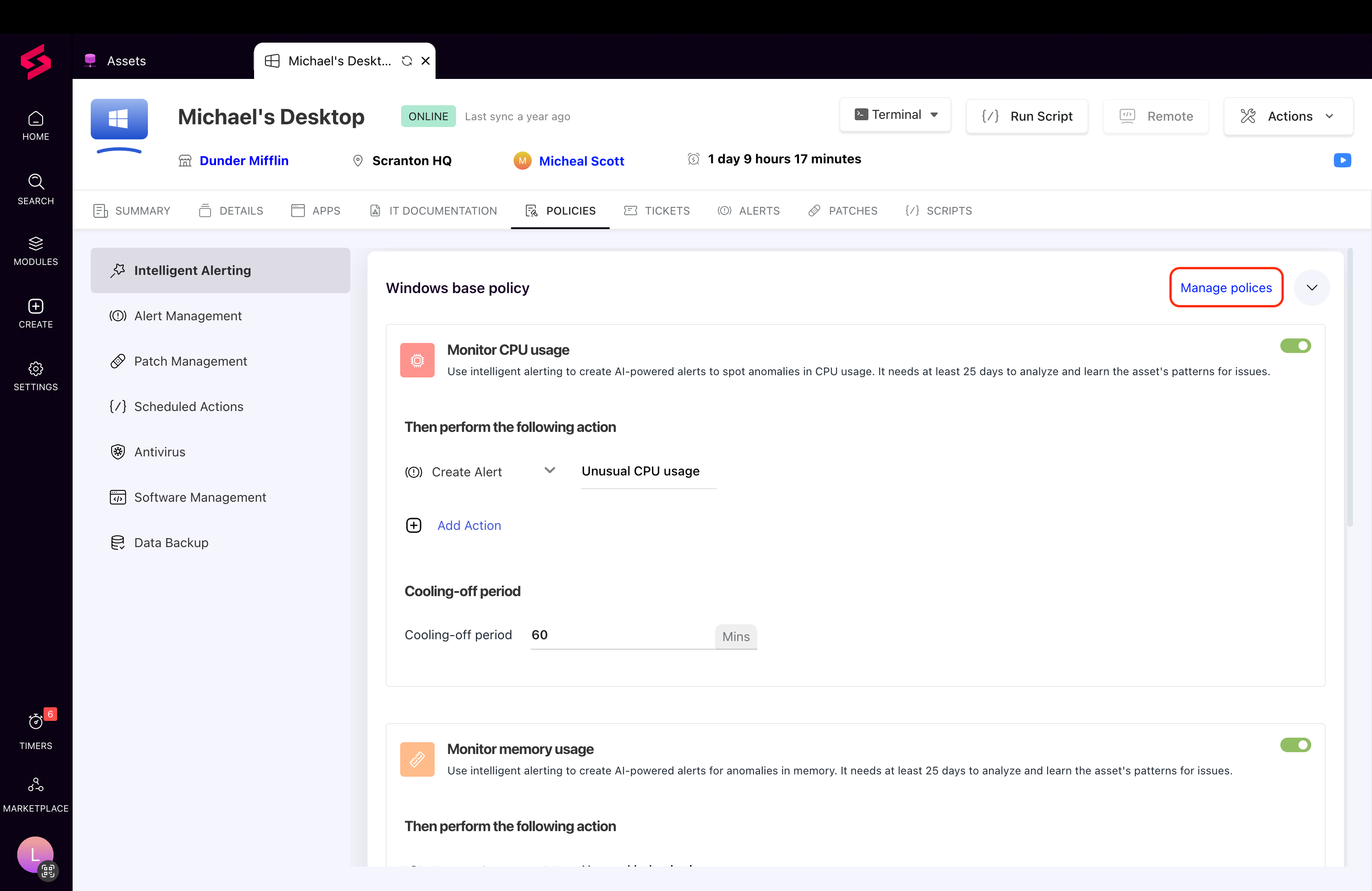
Task: Click the Mins unit label
Action: (736, 637)
